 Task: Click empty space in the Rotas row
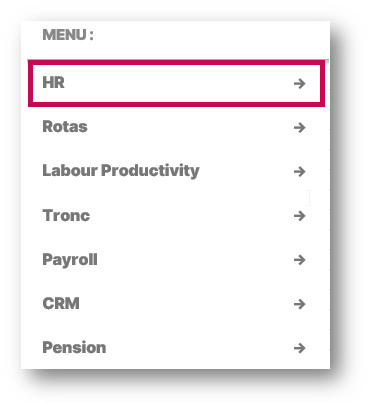[190, 127]
